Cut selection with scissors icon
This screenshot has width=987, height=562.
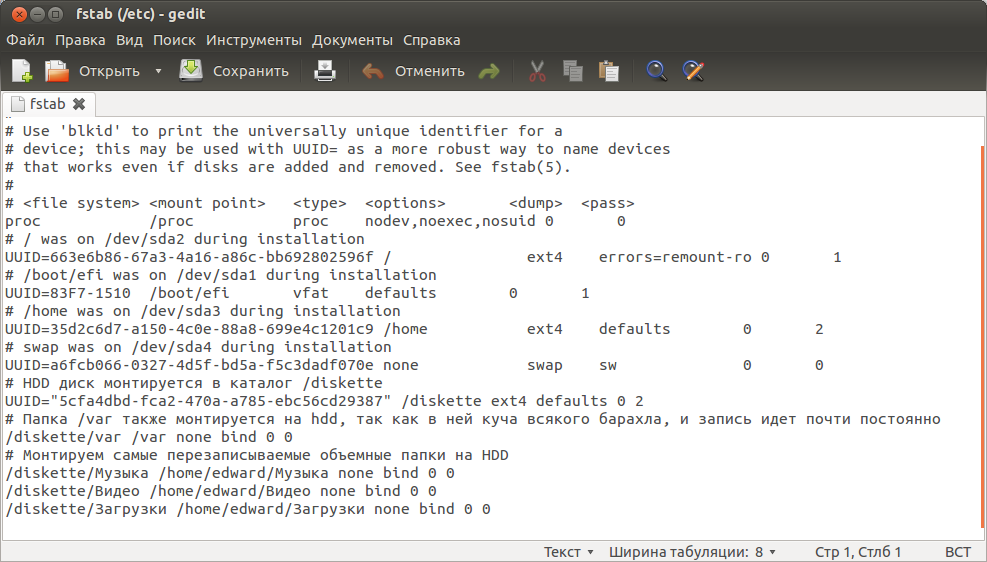(537, 71)
